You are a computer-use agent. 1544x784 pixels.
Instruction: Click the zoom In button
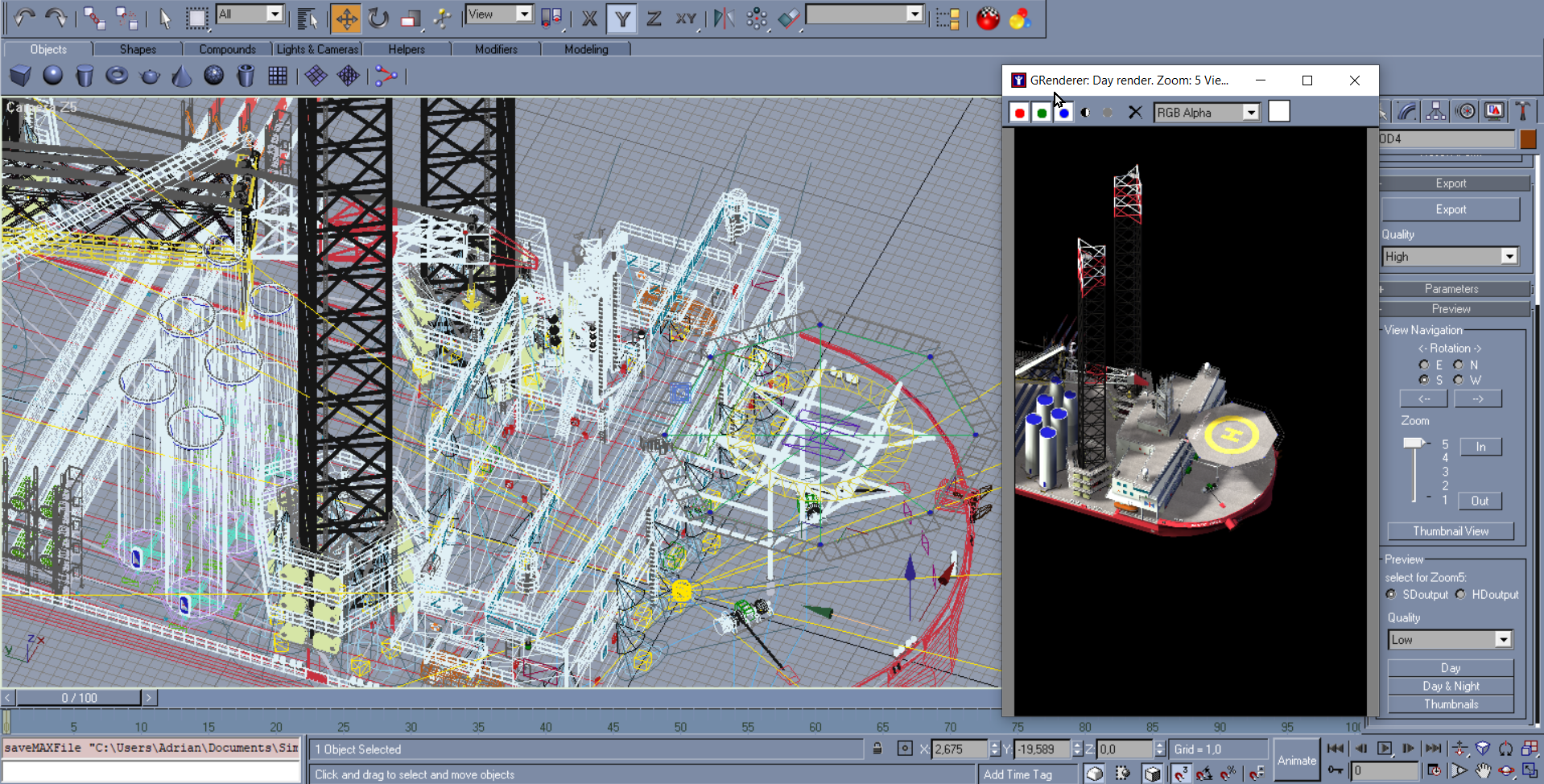tap(1480, 447)
